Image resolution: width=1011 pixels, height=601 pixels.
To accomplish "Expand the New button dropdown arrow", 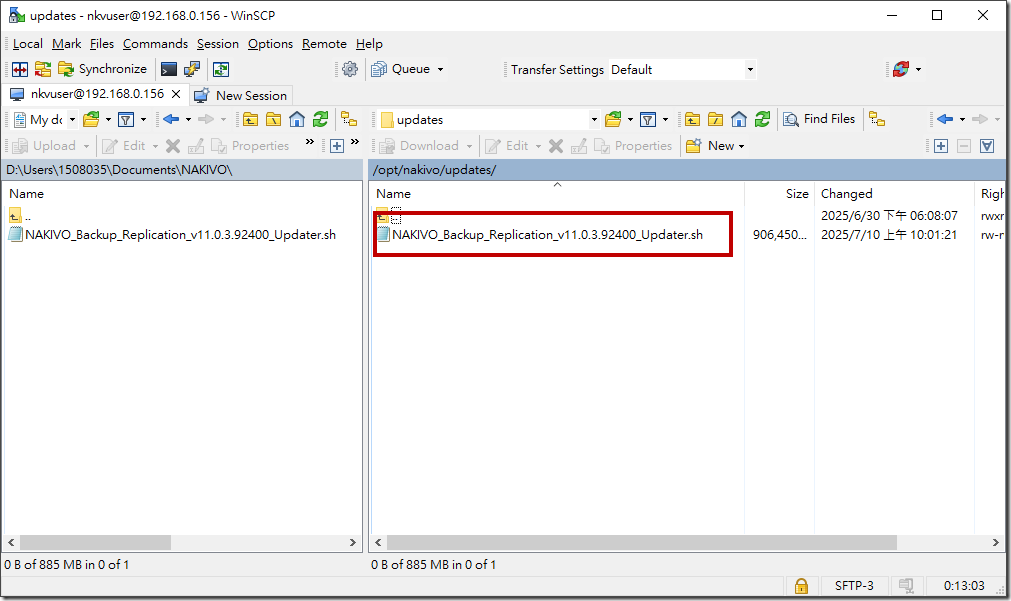I will click(741, 146).
